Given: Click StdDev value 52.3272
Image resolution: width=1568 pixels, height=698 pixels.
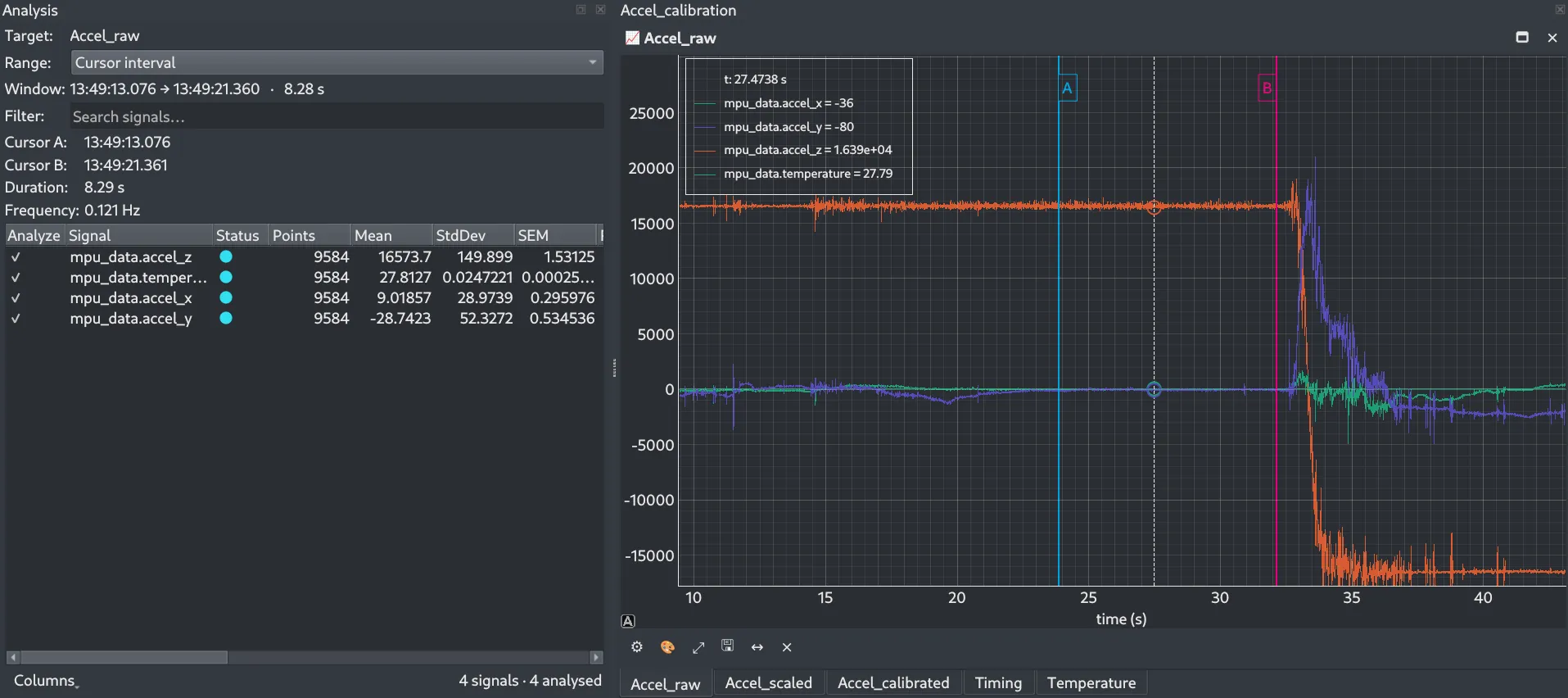Looking at the screenshot, I should click(x=486, y=319).
